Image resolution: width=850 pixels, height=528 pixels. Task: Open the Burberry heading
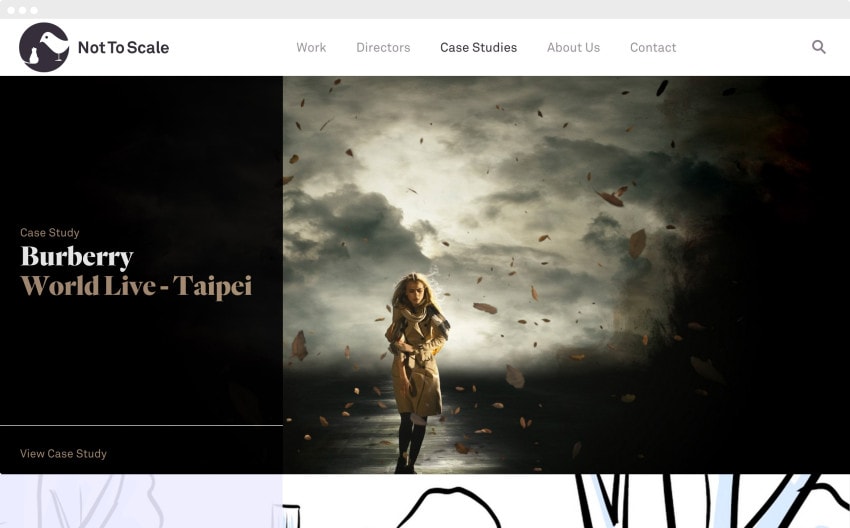[x=77, y=257]
